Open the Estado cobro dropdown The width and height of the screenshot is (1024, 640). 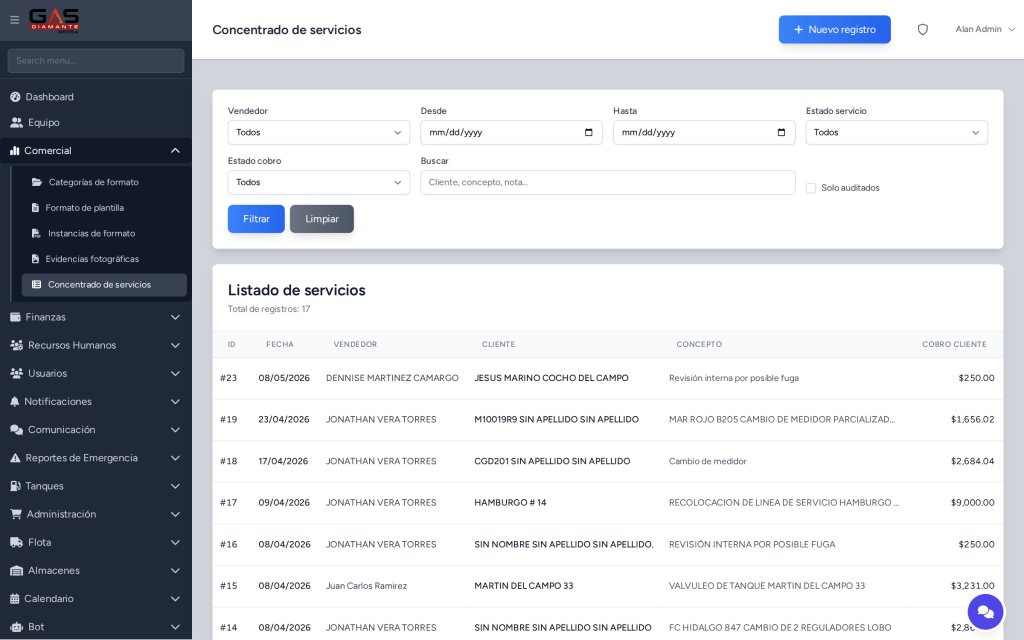[319, 182]
